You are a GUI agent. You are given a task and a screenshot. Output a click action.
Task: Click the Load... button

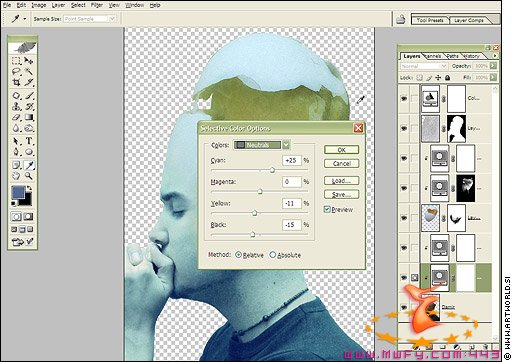tap(341, 181)
